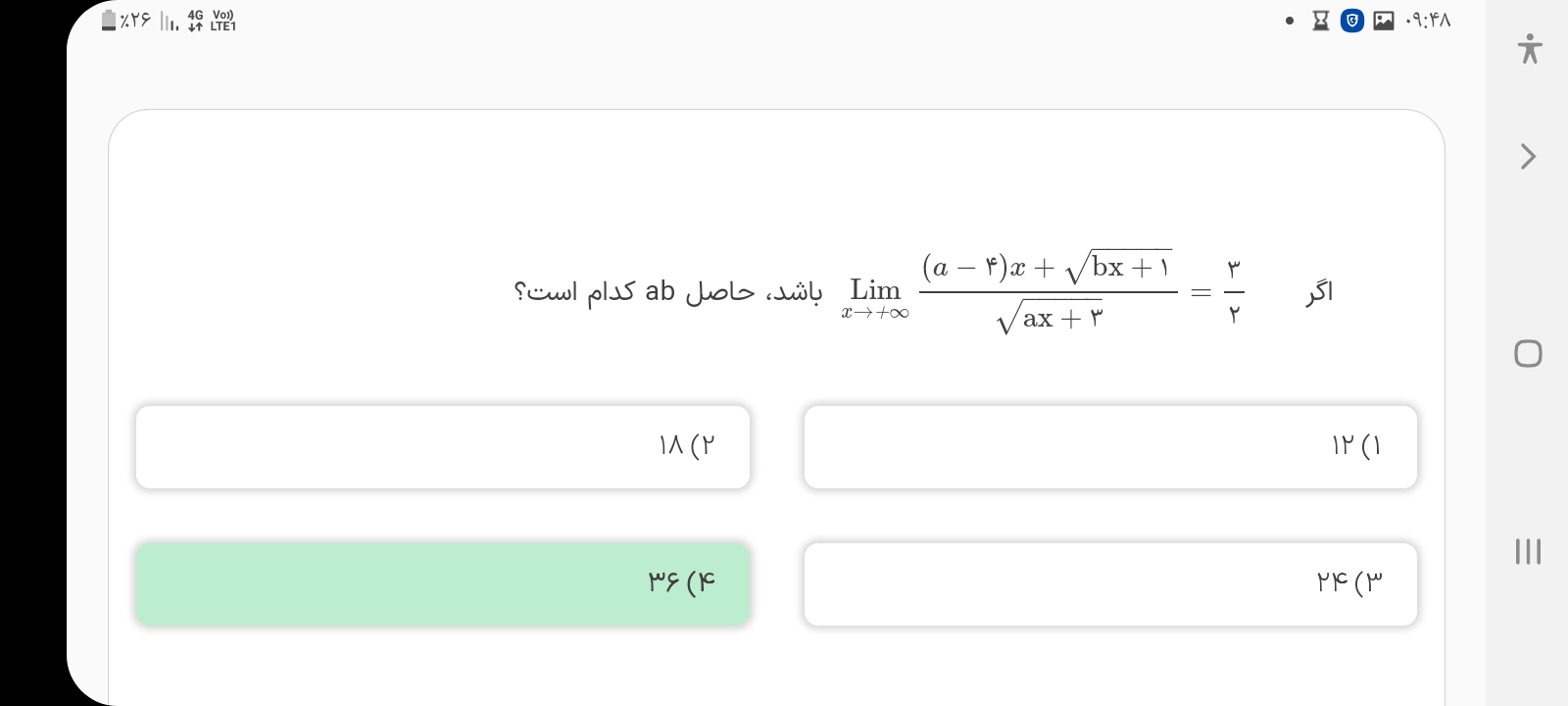Tap the accessibility figure icon
This screenshot has width=1568, height=706.
tap(1529, 48)
